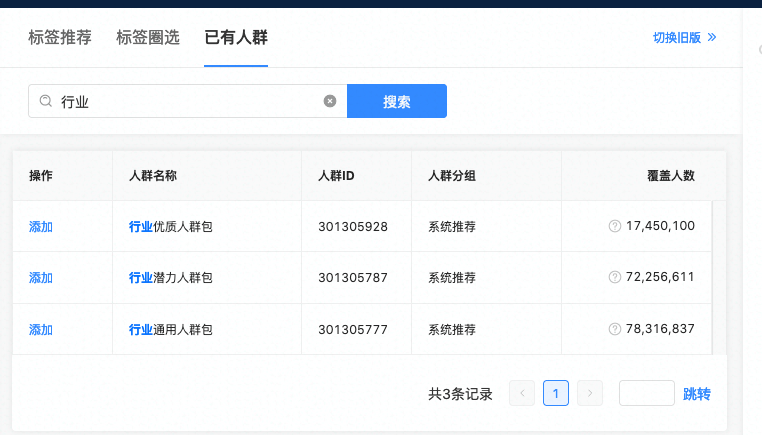This screenshot has width=762, height=435.
Task: Click 跳转 to jump to page
Action: click(x=697, y=394)
